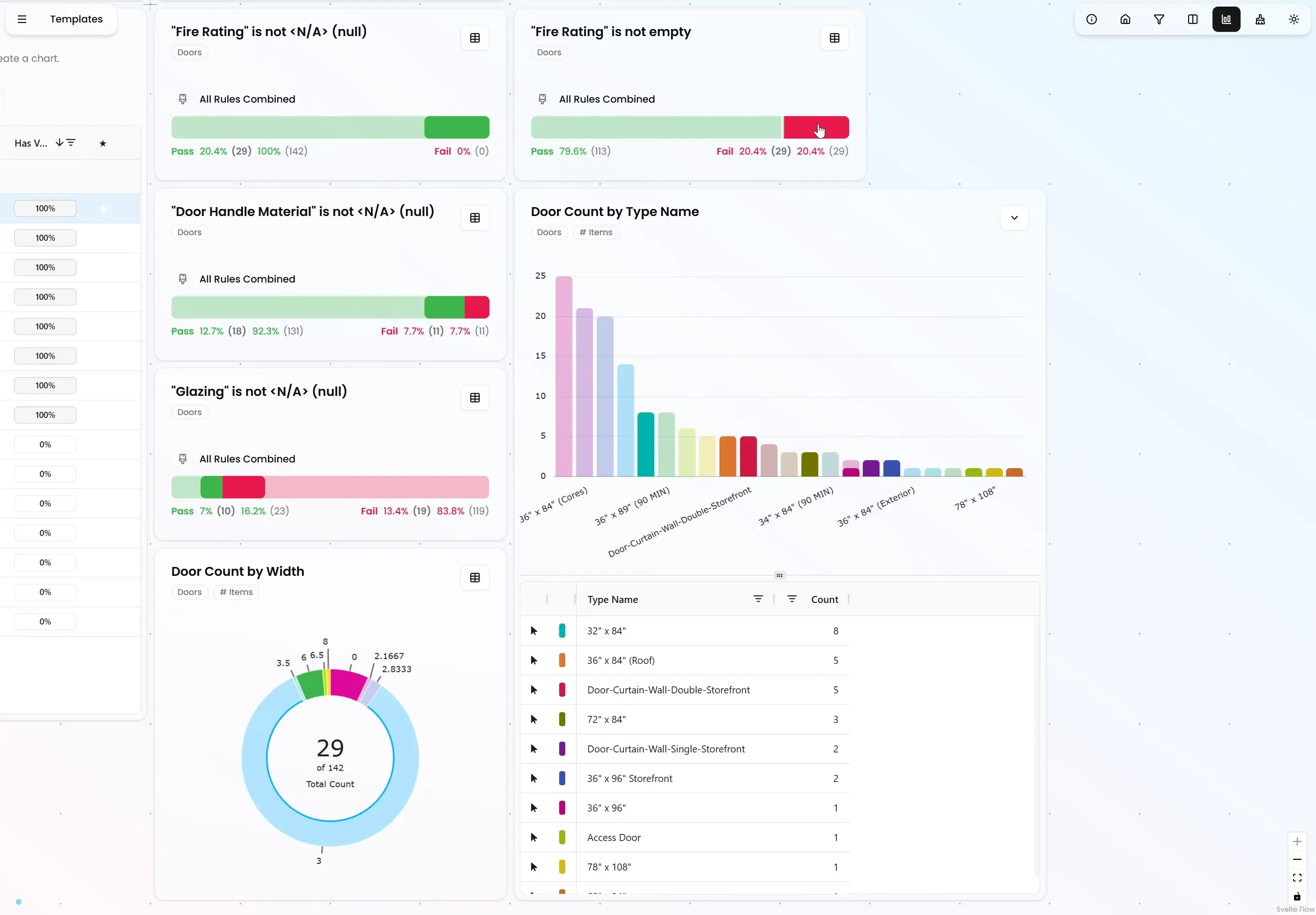Go to home view icon
The height and width of the screenshot is (915, 1316).
tap(1125, 20)
